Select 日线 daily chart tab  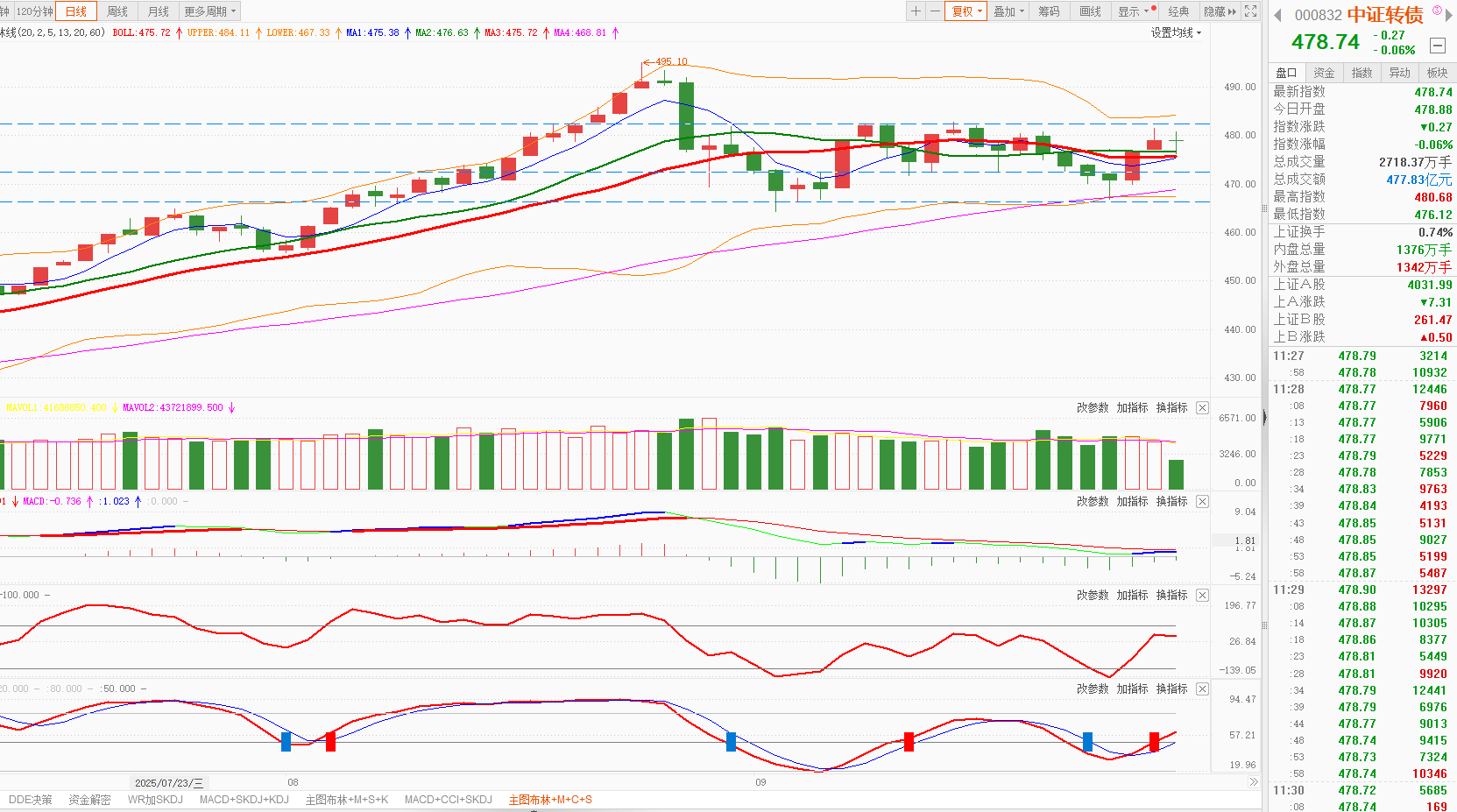[x=76, y=11]
